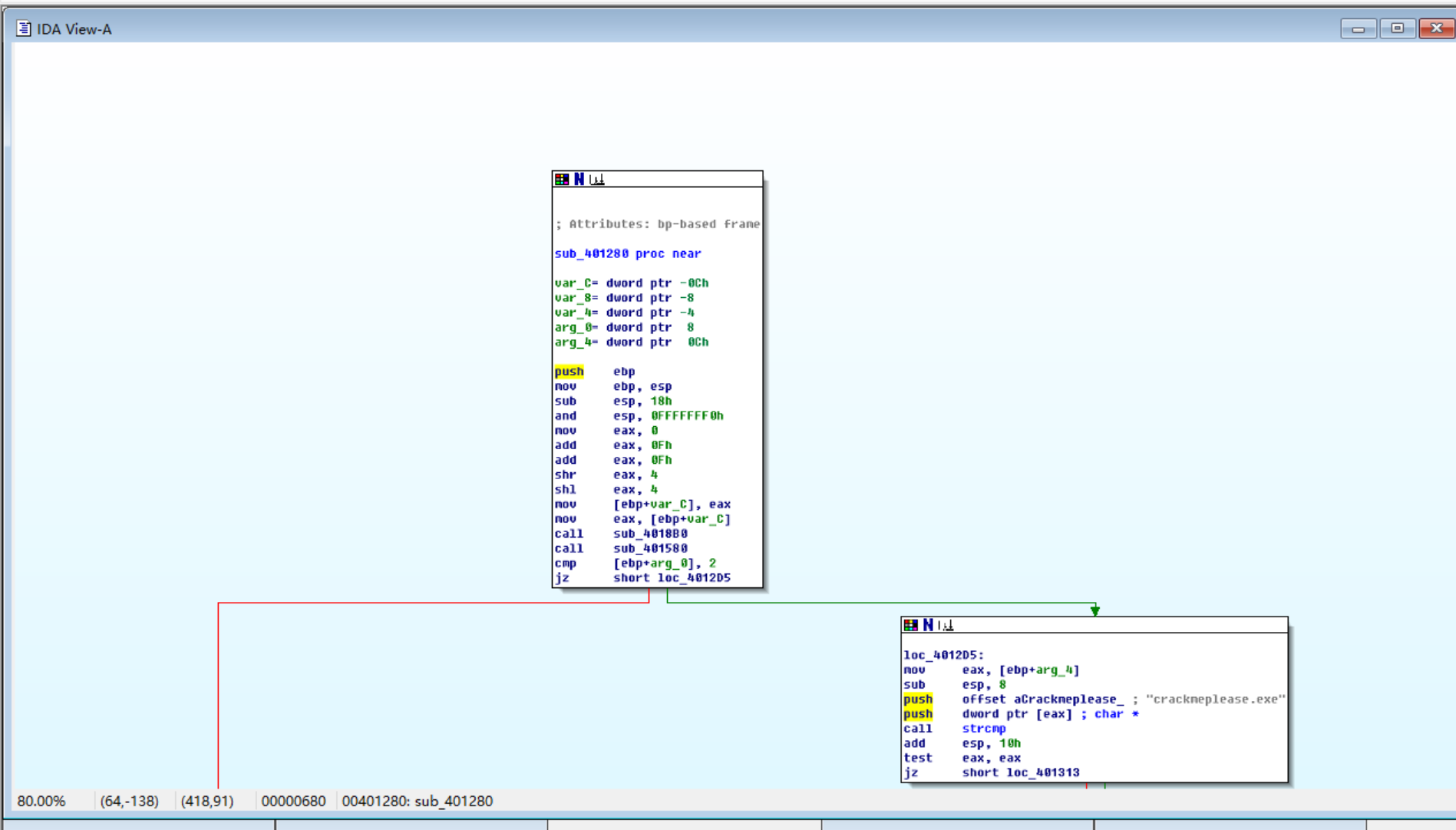Click the 'push dword ptr [eax]' instruction
Screen dimensions: 1456x830
click(x=1021, y=714)
